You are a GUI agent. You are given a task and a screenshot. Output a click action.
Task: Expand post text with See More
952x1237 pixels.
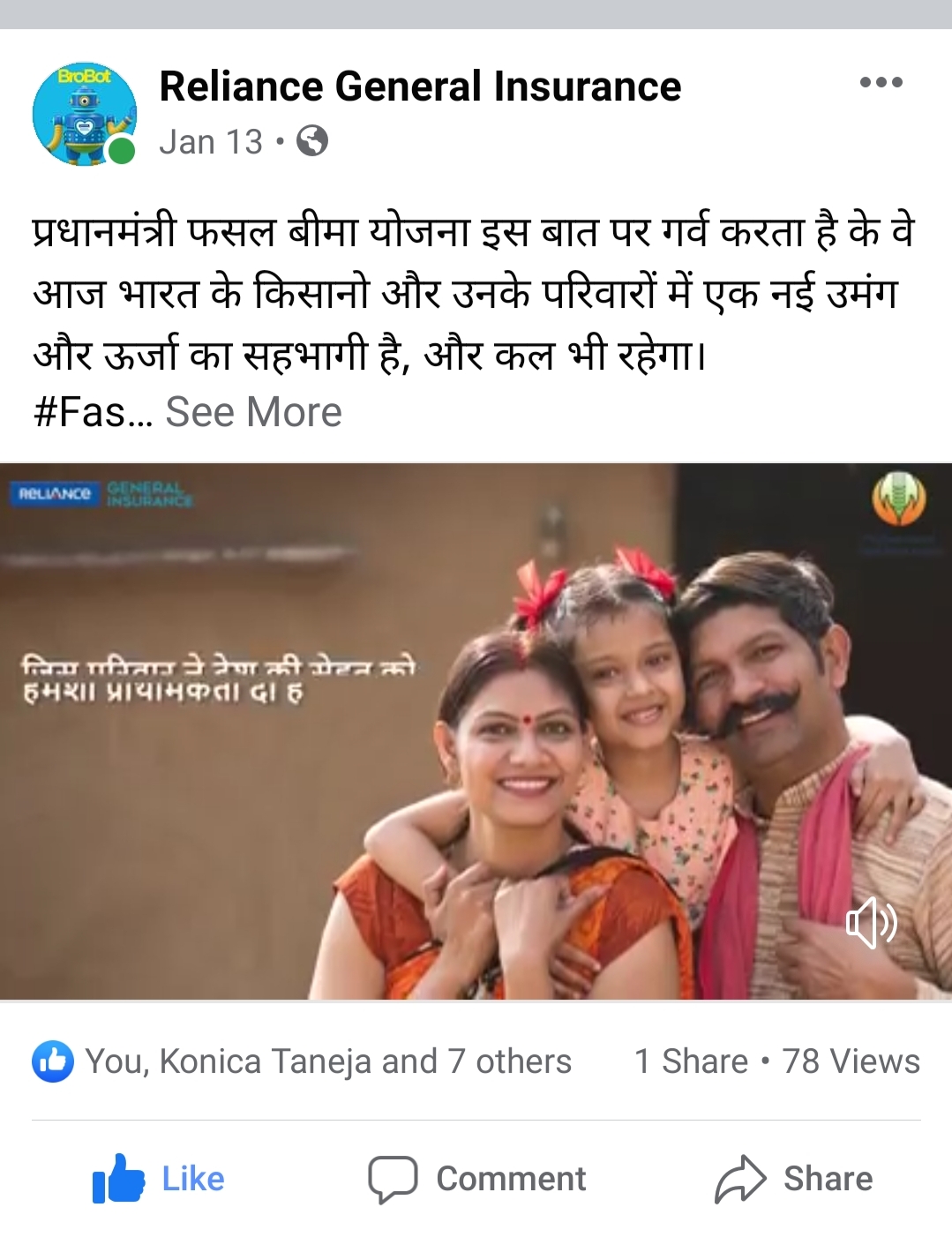point(253,412)
